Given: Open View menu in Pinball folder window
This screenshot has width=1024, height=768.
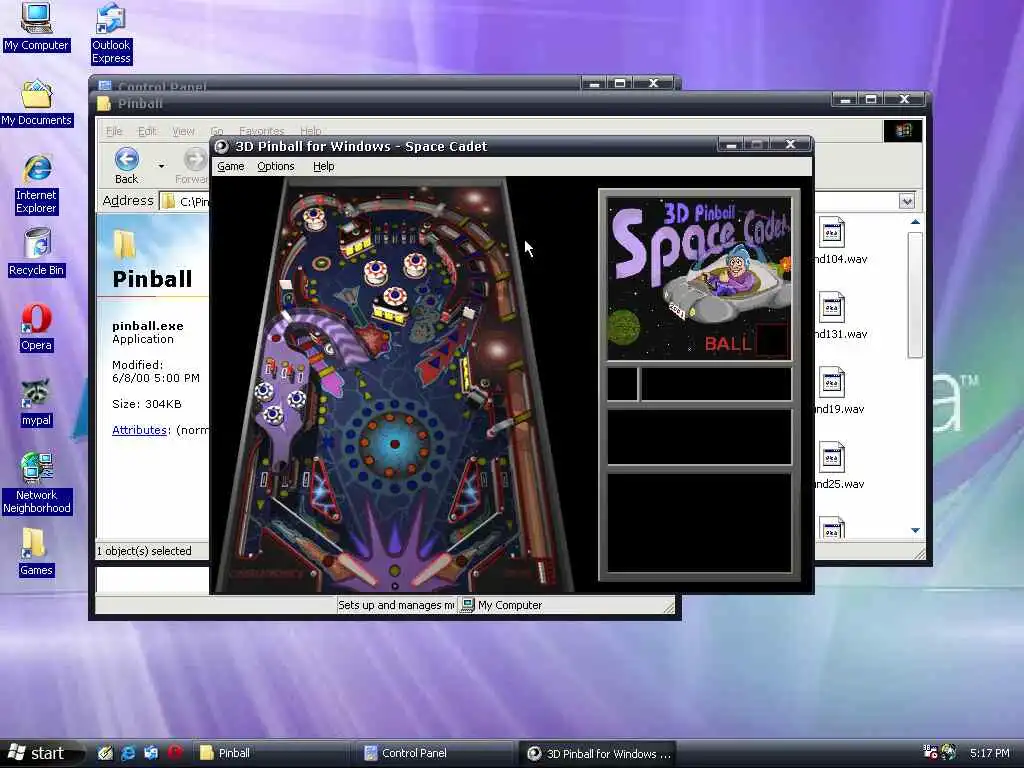Looking at the screenshot, I should [183, 131].
